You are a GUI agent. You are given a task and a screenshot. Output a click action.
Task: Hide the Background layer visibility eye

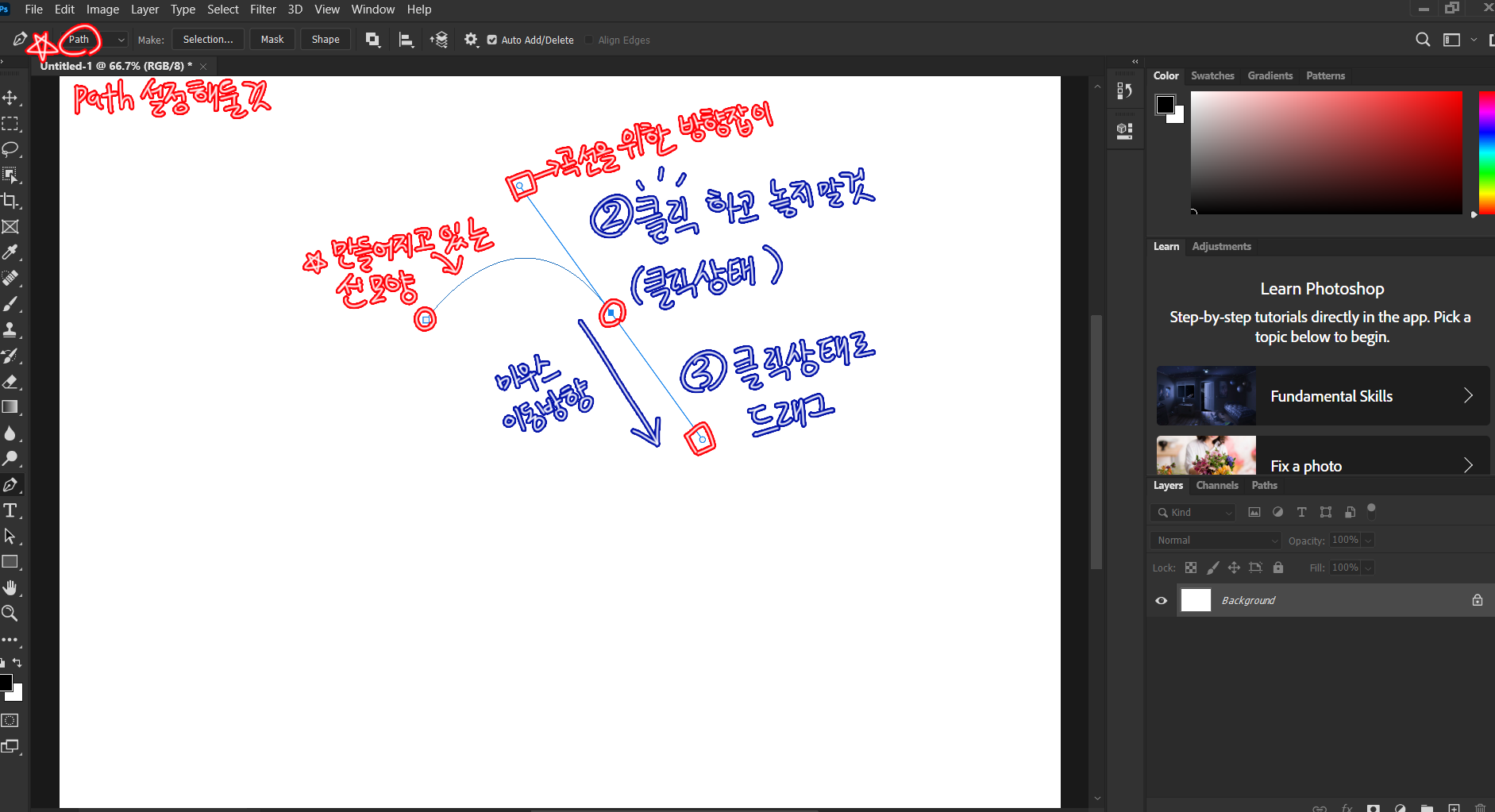(1161, 600)
